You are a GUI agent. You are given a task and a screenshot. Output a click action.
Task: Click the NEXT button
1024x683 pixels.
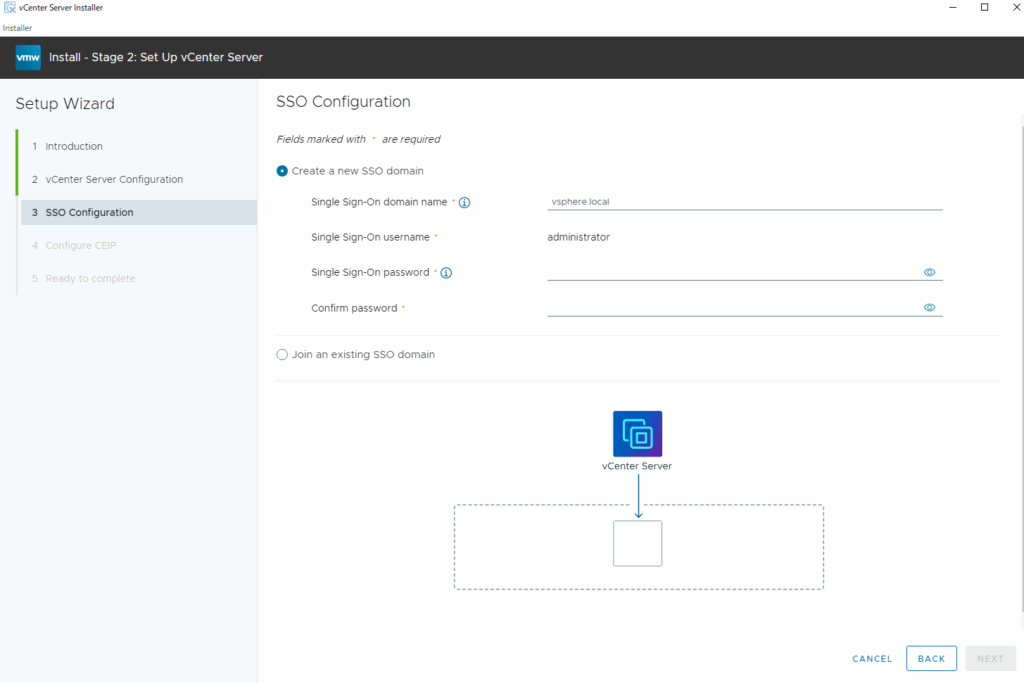point(990,659)
